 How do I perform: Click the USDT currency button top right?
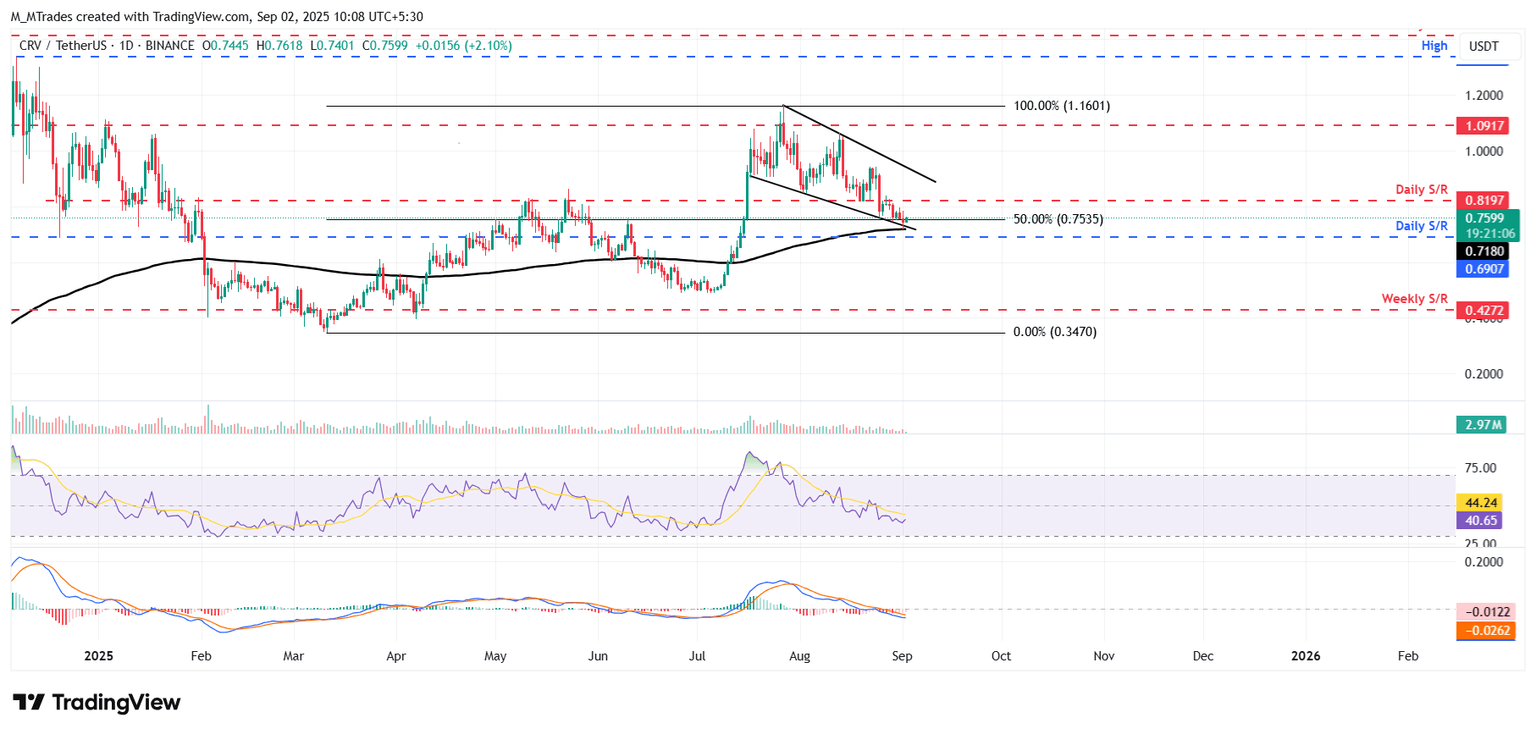pyautogui.click(x=1482, y=45)
